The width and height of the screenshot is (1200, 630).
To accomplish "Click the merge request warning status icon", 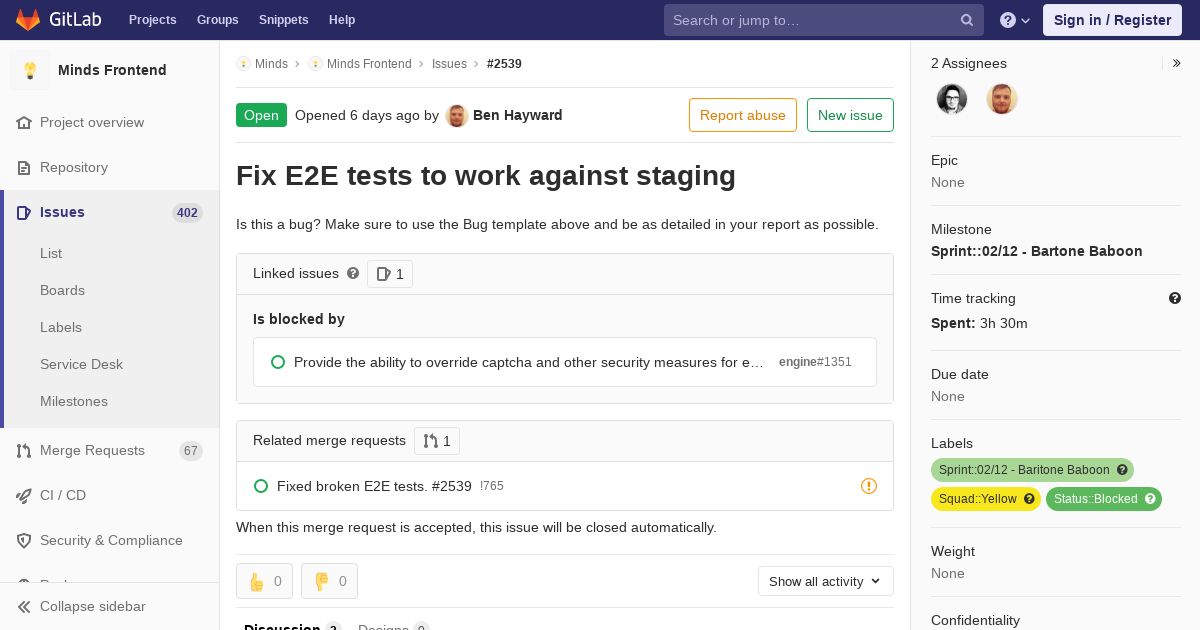I will (869, 486).
